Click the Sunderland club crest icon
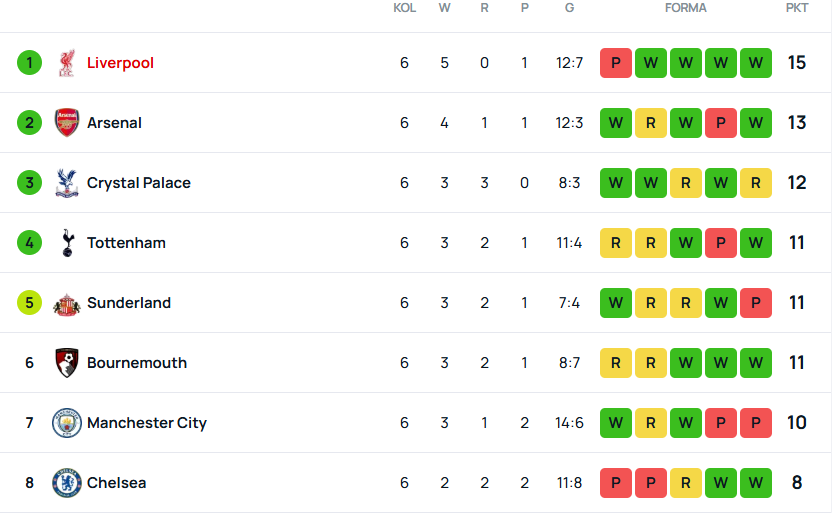Screen dimensions: 832x513 67,303
